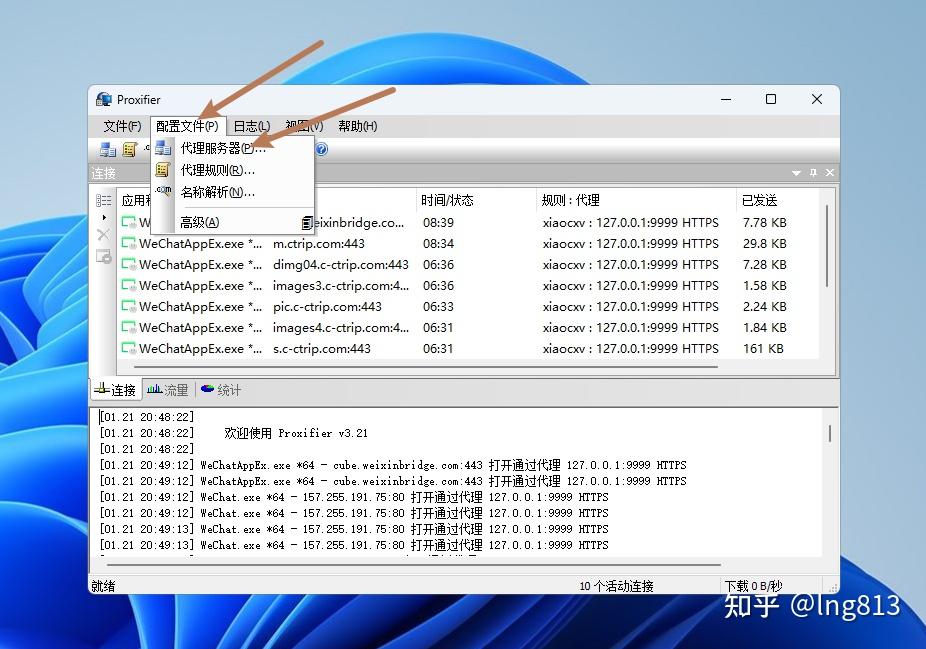
Task: Expand the 高级(A) submenu
Action: [x=233, y=223]
